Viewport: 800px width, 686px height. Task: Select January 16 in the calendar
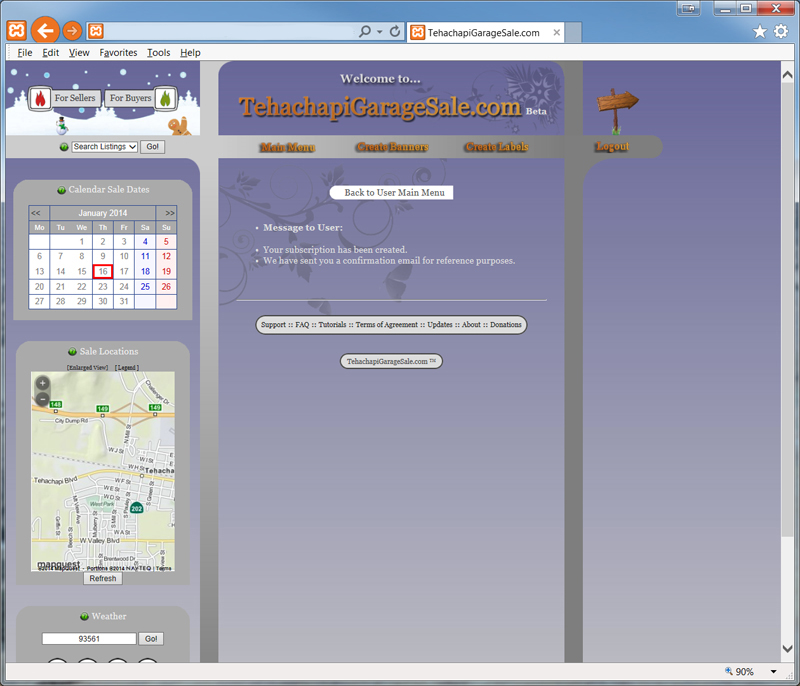[x=103, y=271]
